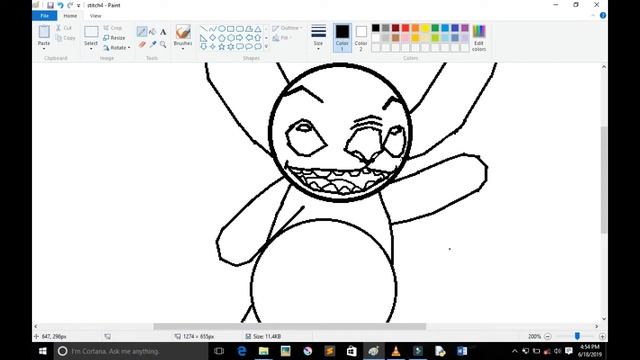Open File Explorer from the taskbar
The height and width of the screenshot is (360, 640).
(x=264, y=351)
